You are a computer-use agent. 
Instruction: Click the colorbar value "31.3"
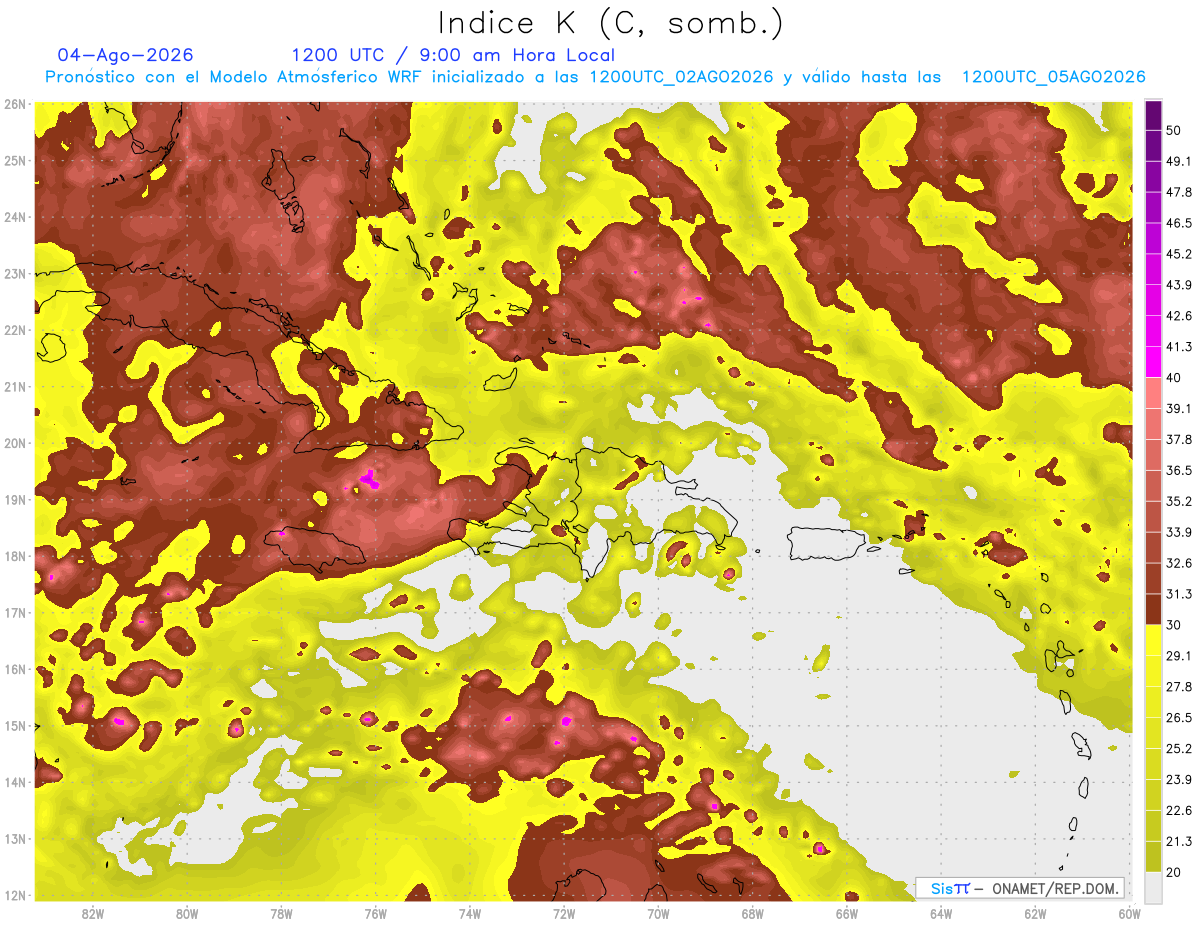(1179, 594)
